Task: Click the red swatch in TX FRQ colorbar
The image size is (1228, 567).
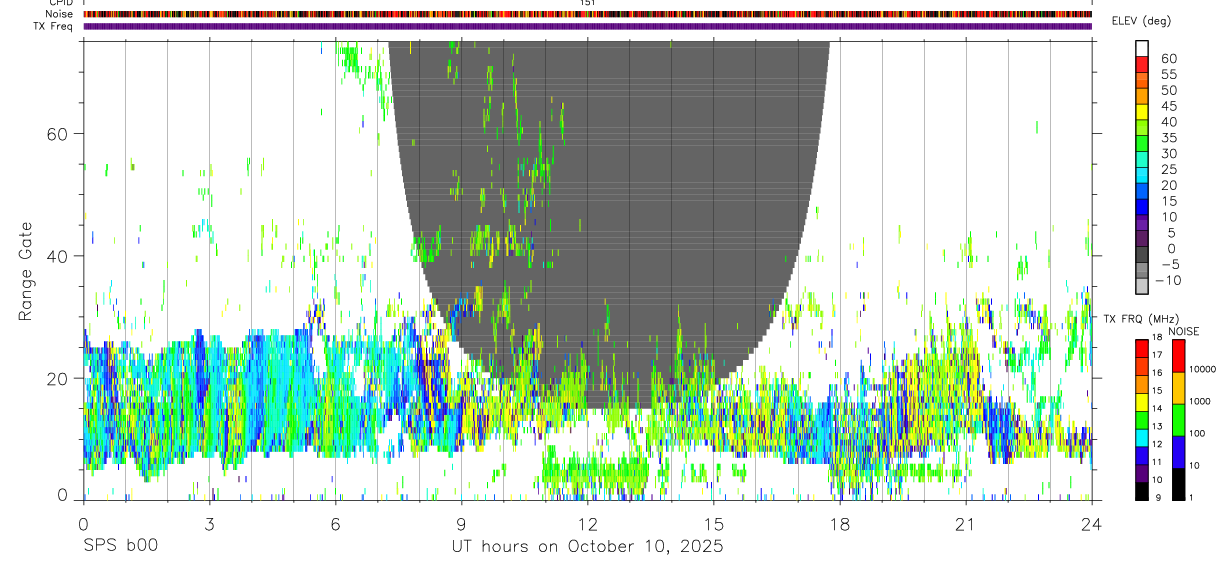Action: click(1141, 349)
